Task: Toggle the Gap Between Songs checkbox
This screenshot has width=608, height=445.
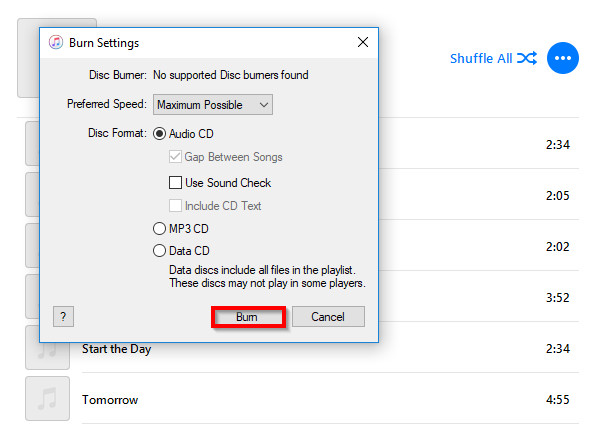Action: tap(176, 157)
